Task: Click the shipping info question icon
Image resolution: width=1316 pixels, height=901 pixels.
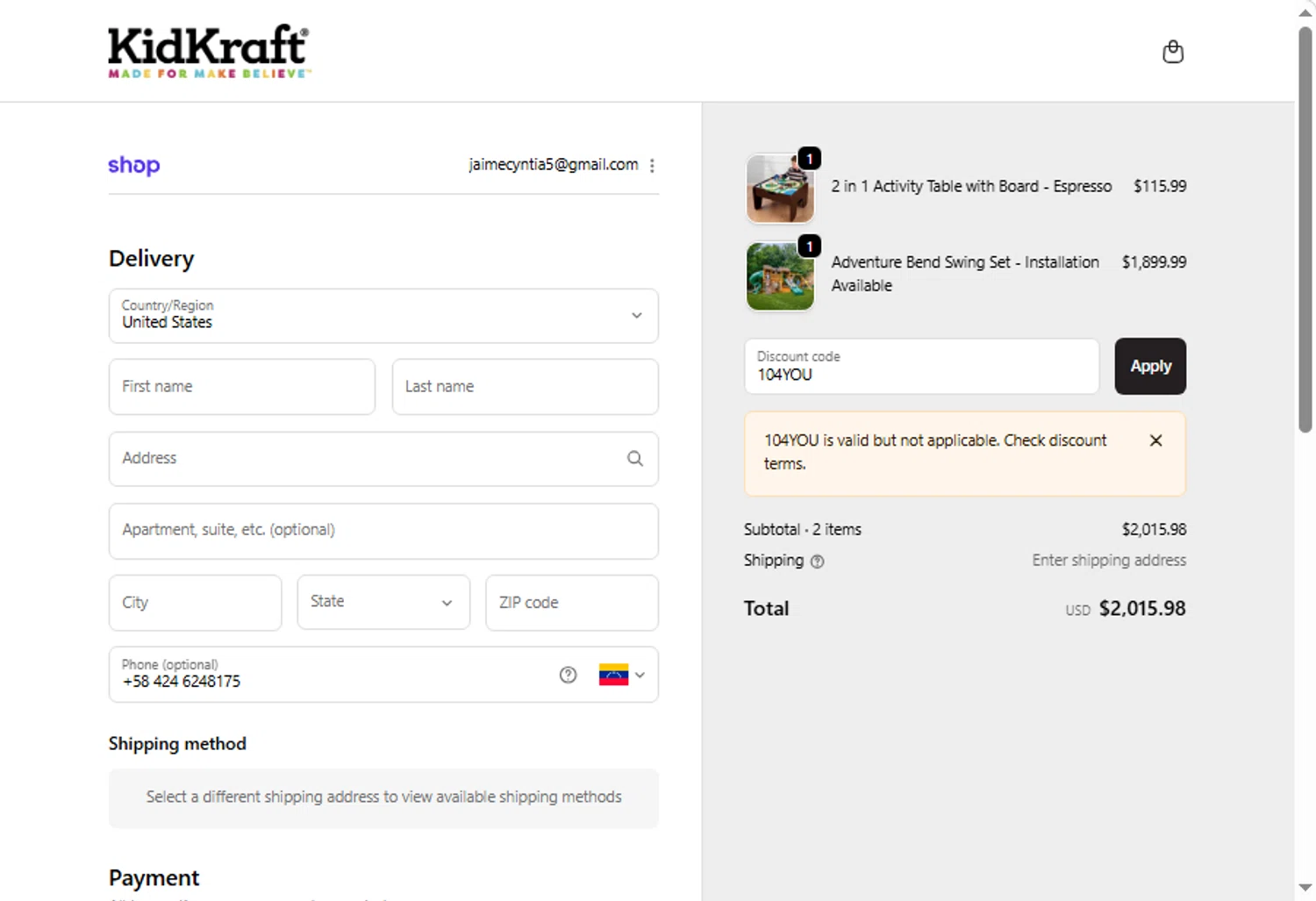Action: (x=817, y=561)
